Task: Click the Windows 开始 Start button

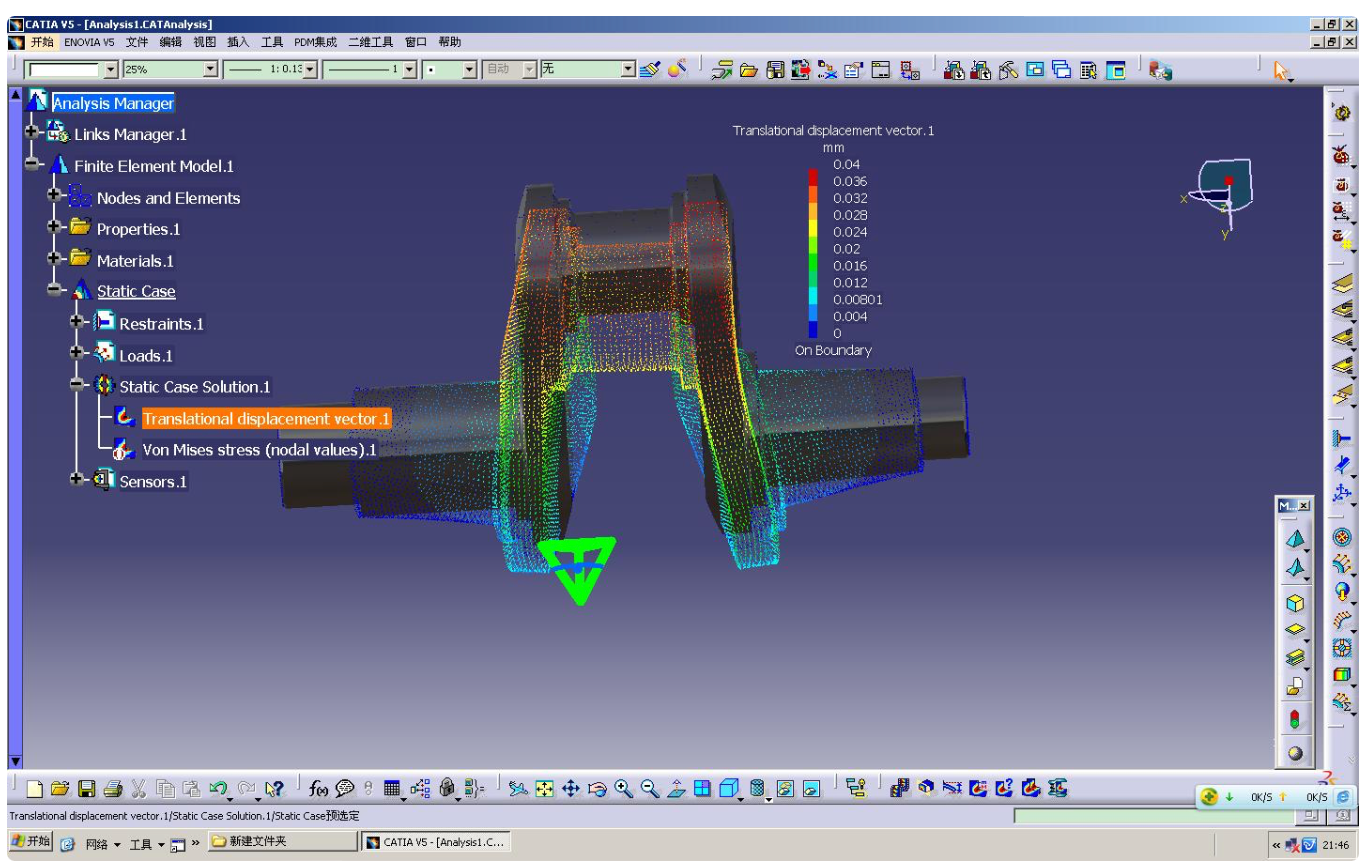Action: (x=30, y=842)
